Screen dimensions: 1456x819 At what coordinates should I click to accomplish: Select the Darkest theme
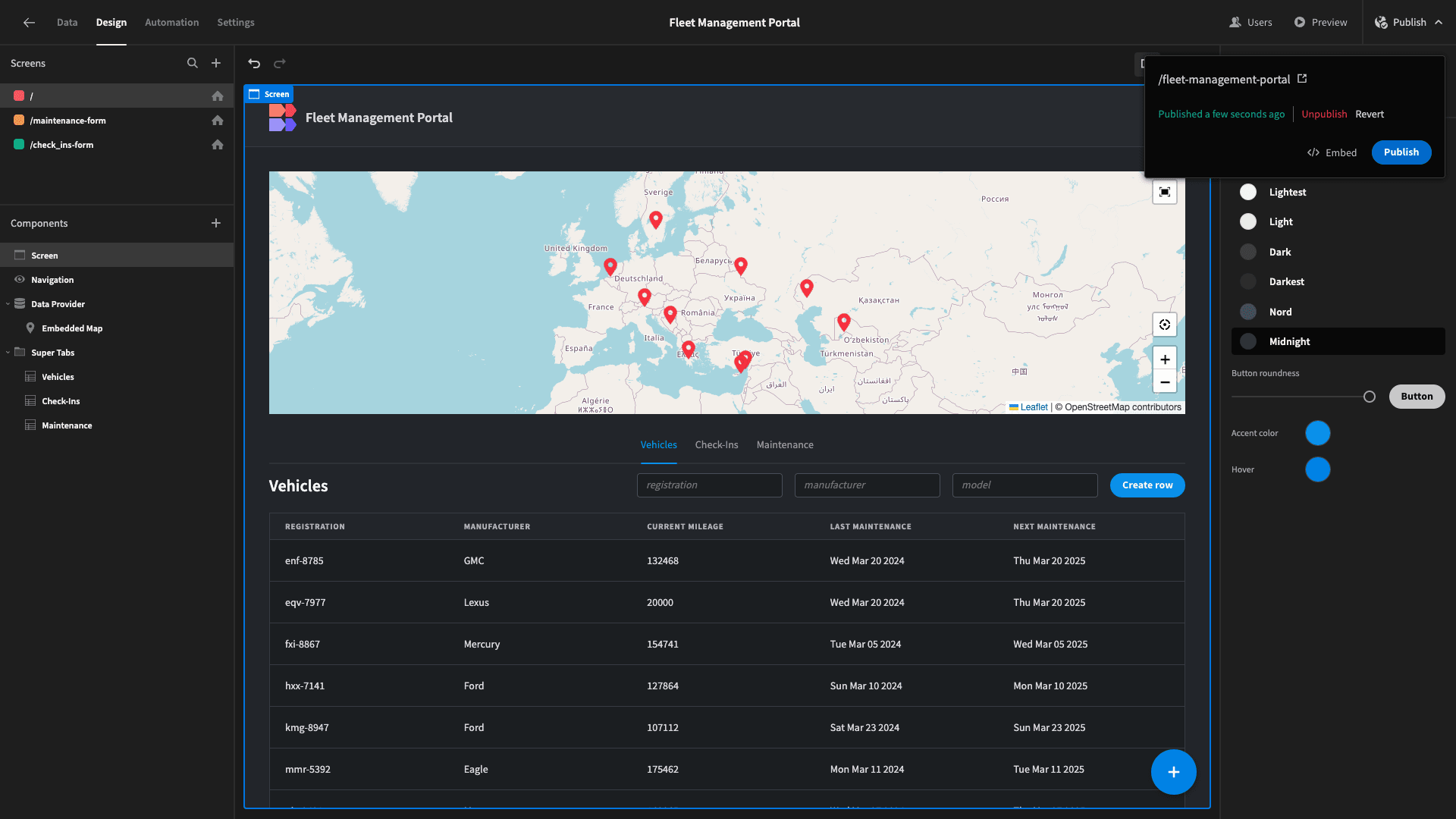(1338, 282)
